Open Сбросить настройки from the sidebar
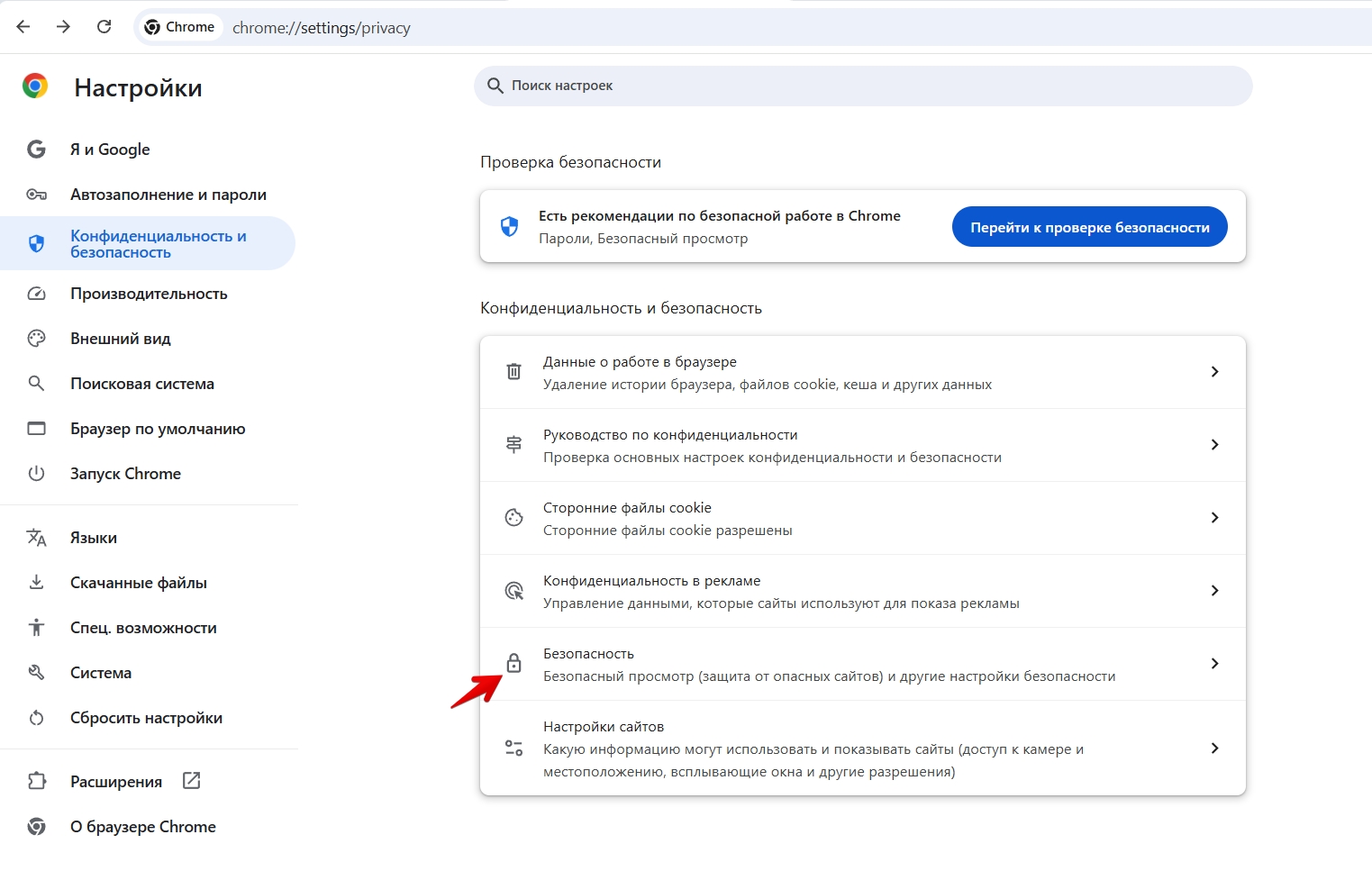Viewport: 1372px width, 871px height. point(146,718)
